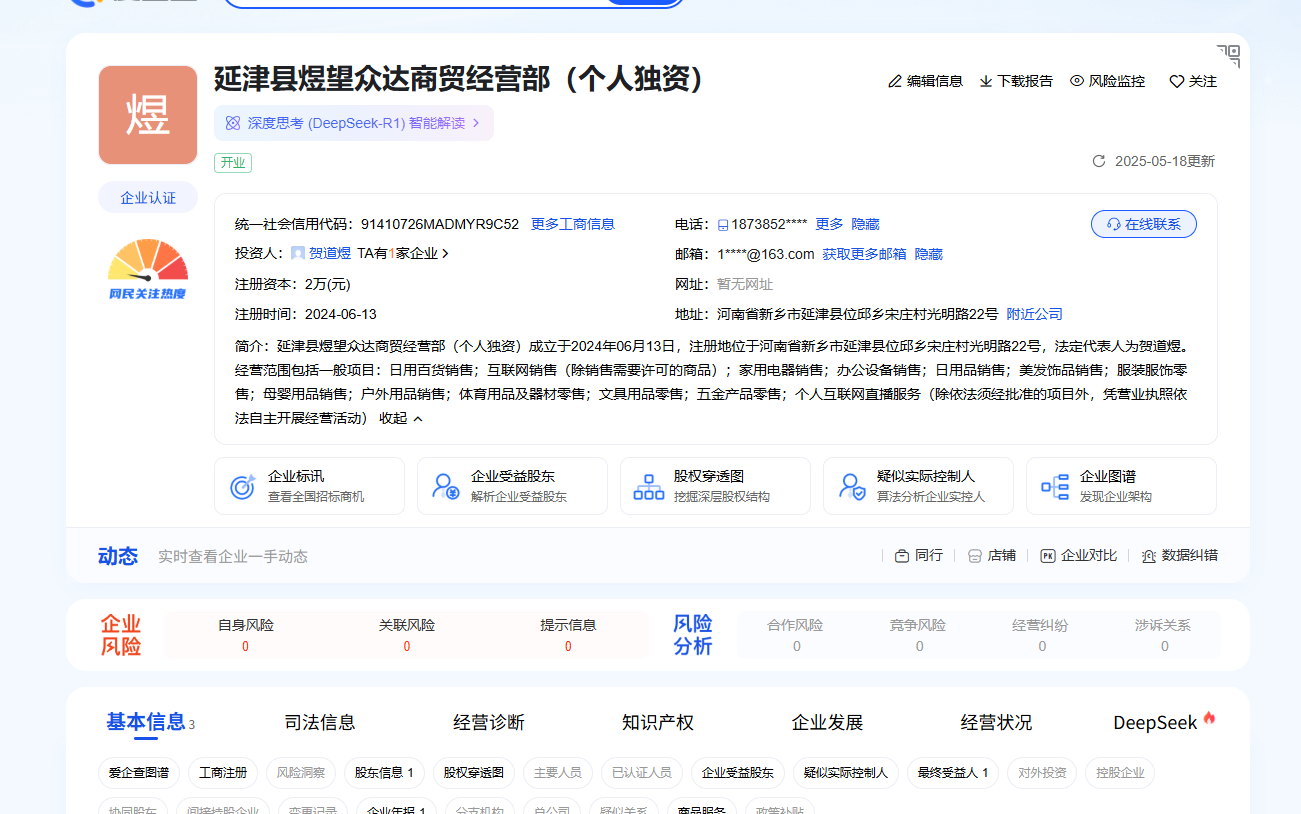Click the 编辑信息 pencil icon
This screenshot has width=1301, height=814.
896,81
